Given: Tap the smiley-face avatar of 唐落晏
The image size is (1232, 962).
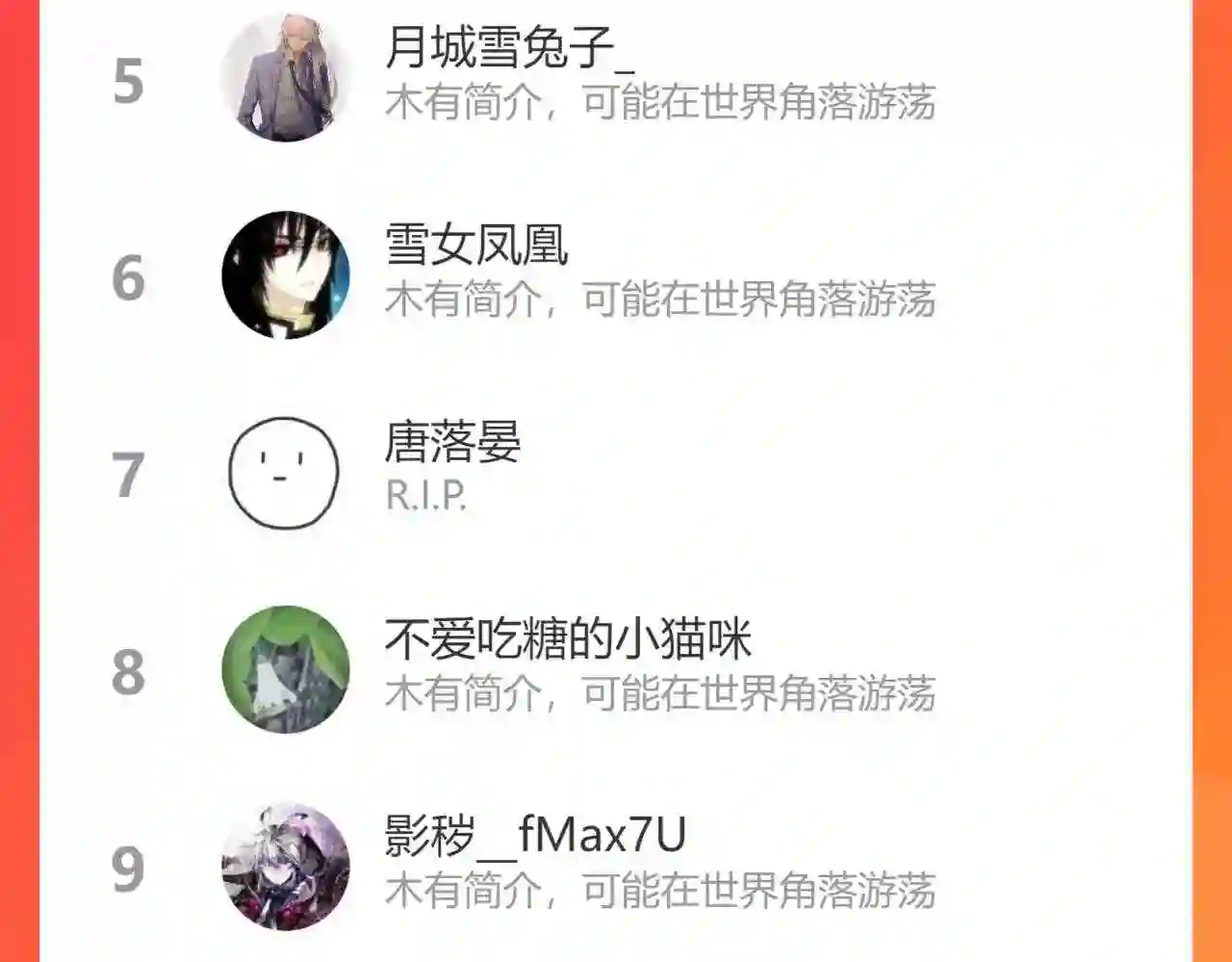Looking at the screenshot, I should (285, 473).
